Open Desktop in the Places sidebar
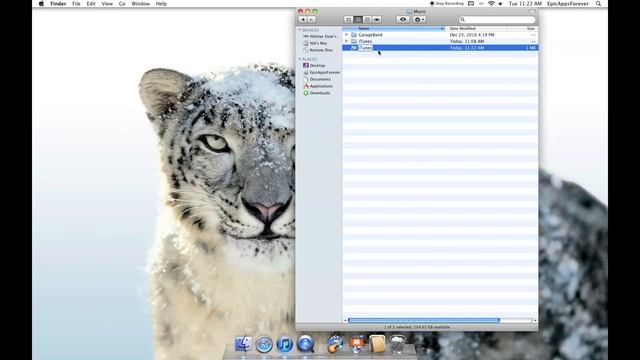This screenshot has height=360, width=640. [x=314, y=66]
